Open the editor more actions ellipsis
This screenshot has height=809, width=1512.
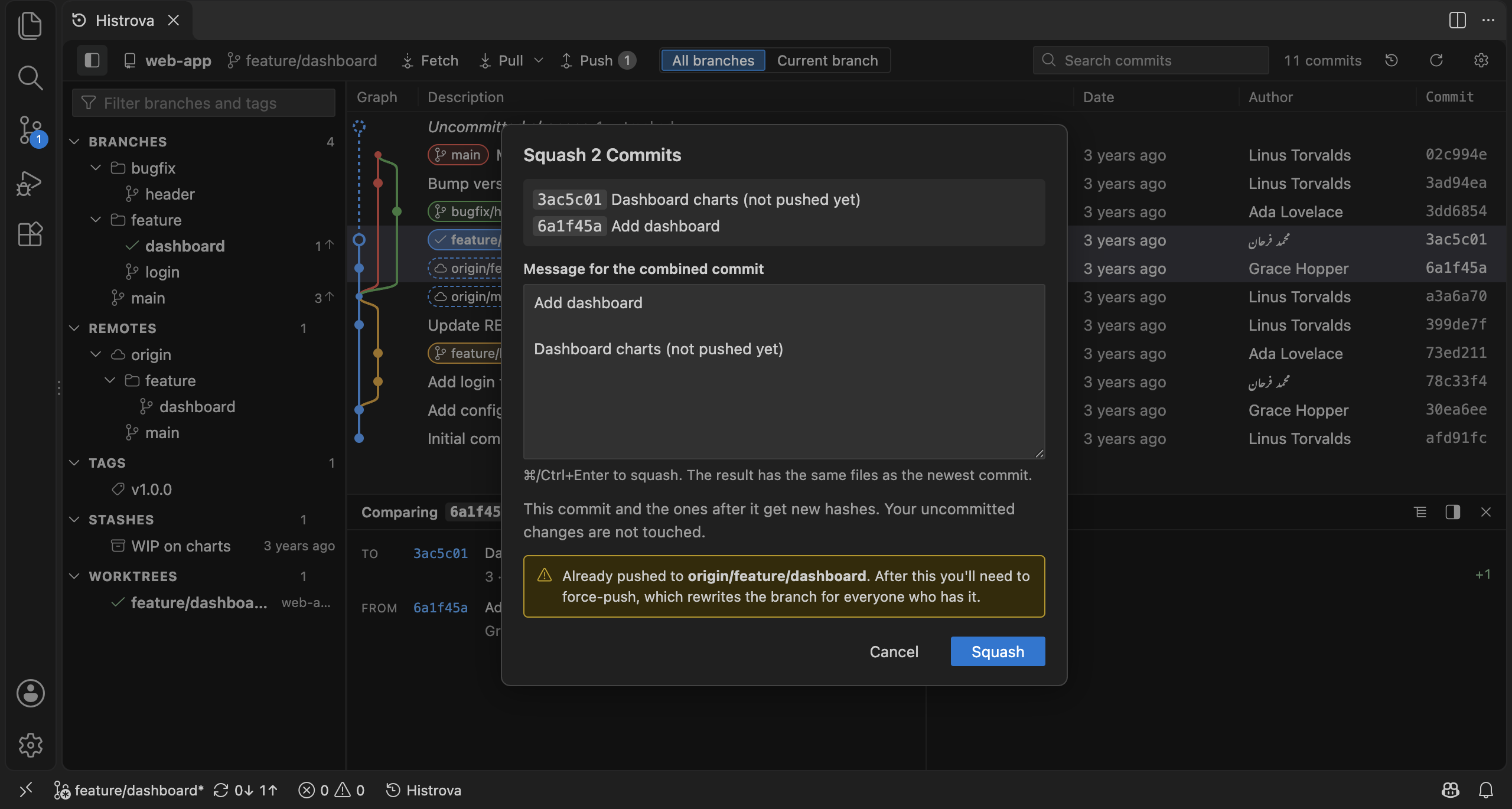point(1488,20)
